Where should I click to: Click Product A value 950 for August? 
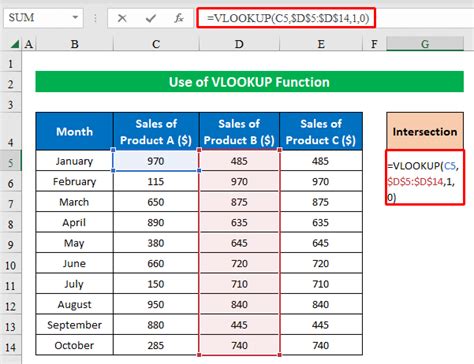pos(156,304)
